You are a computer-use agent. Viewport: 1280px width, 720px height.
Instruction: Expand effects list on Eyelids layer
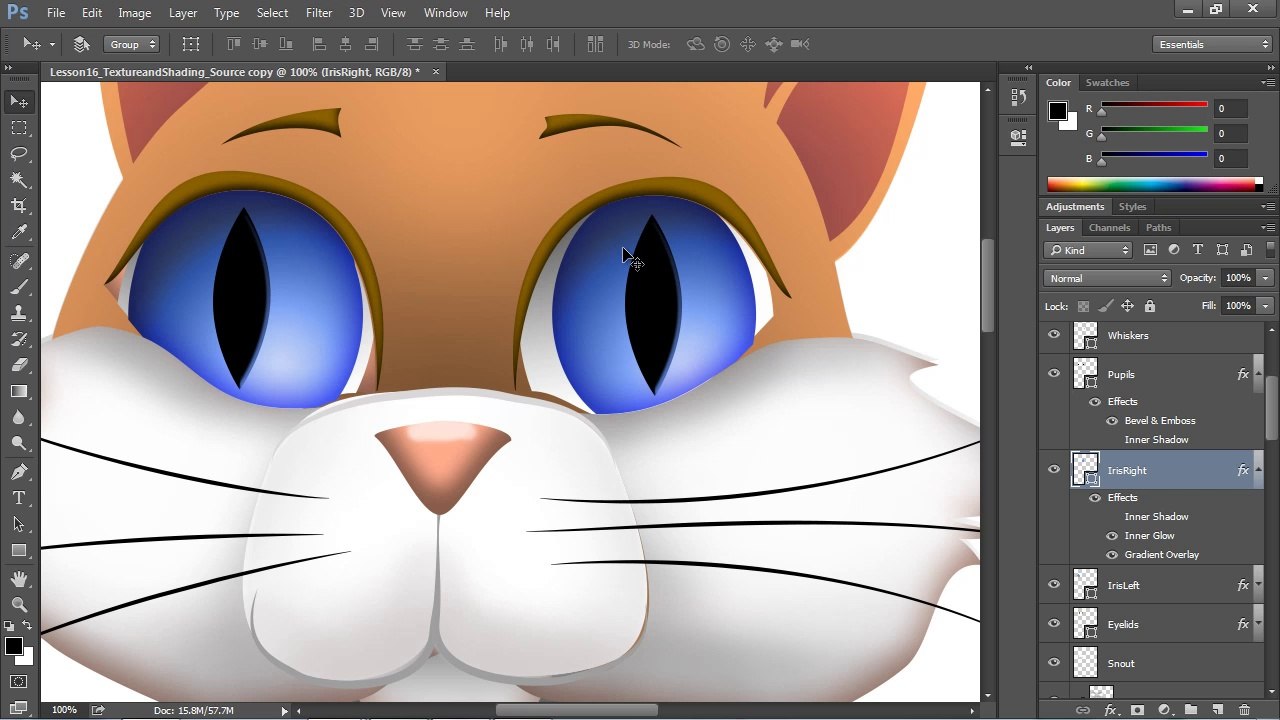[x=1258, y=624]
